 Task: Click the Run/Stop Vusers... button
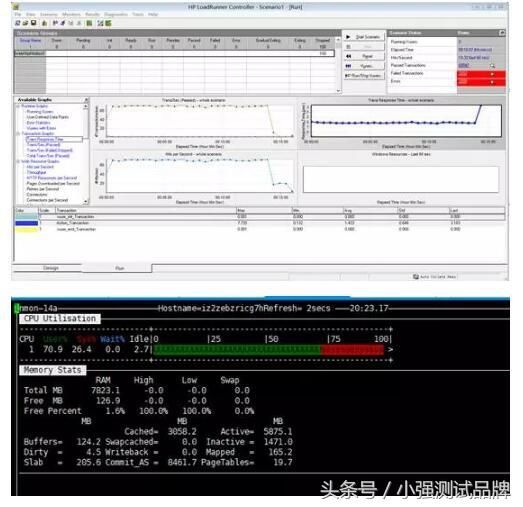[364, 76]
